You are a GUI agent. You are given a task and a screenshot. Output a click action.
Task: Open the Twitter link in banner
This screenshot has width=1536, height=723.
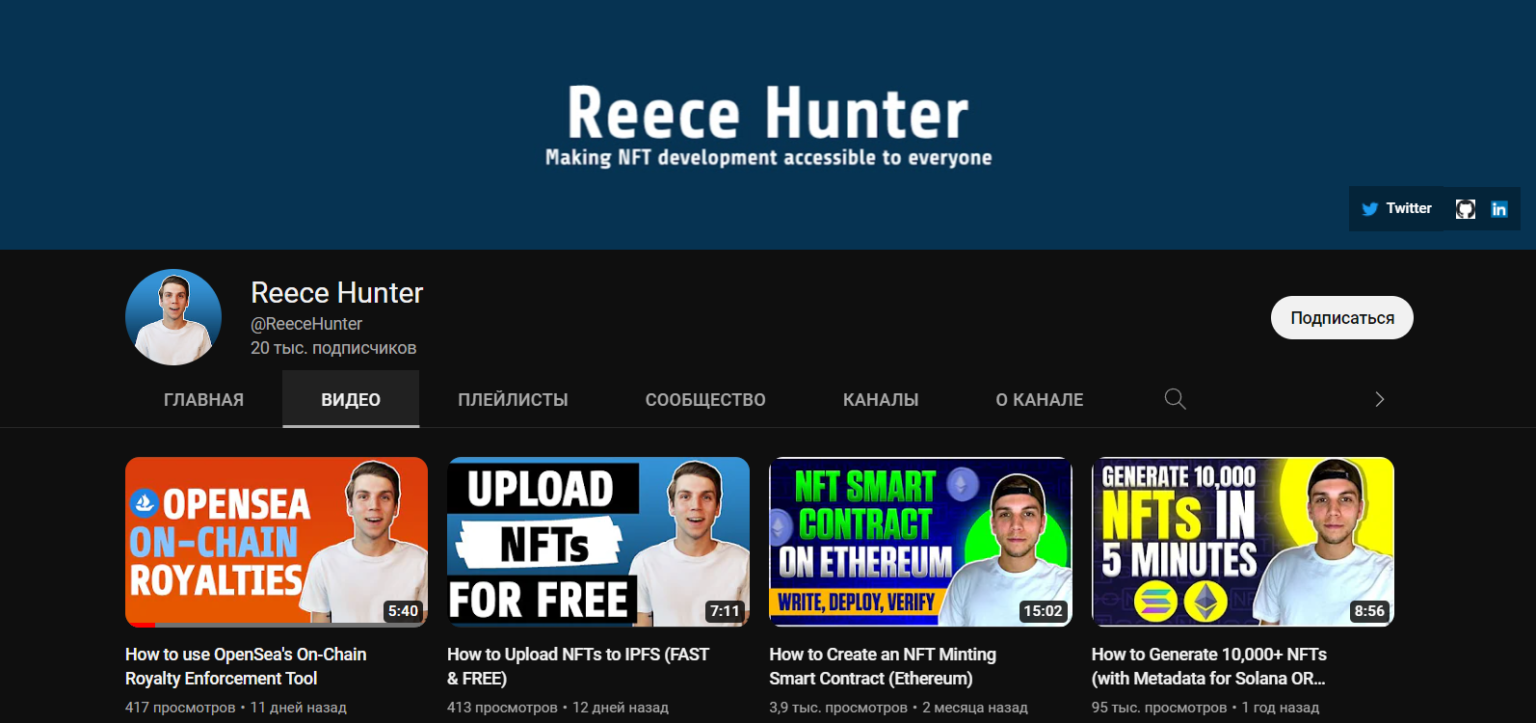1396,209
